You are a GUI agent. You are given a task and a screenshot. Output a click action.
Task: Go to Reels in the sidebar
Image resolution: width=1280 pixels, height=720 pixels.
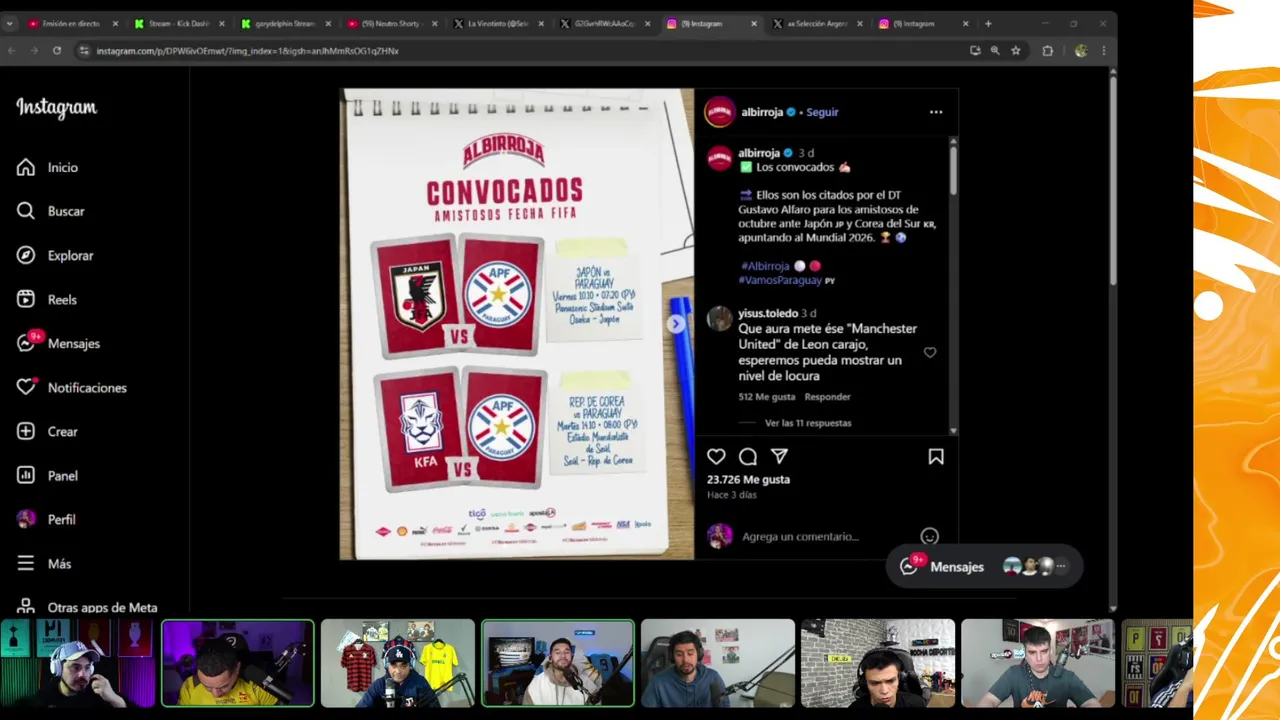pos(47,299)
